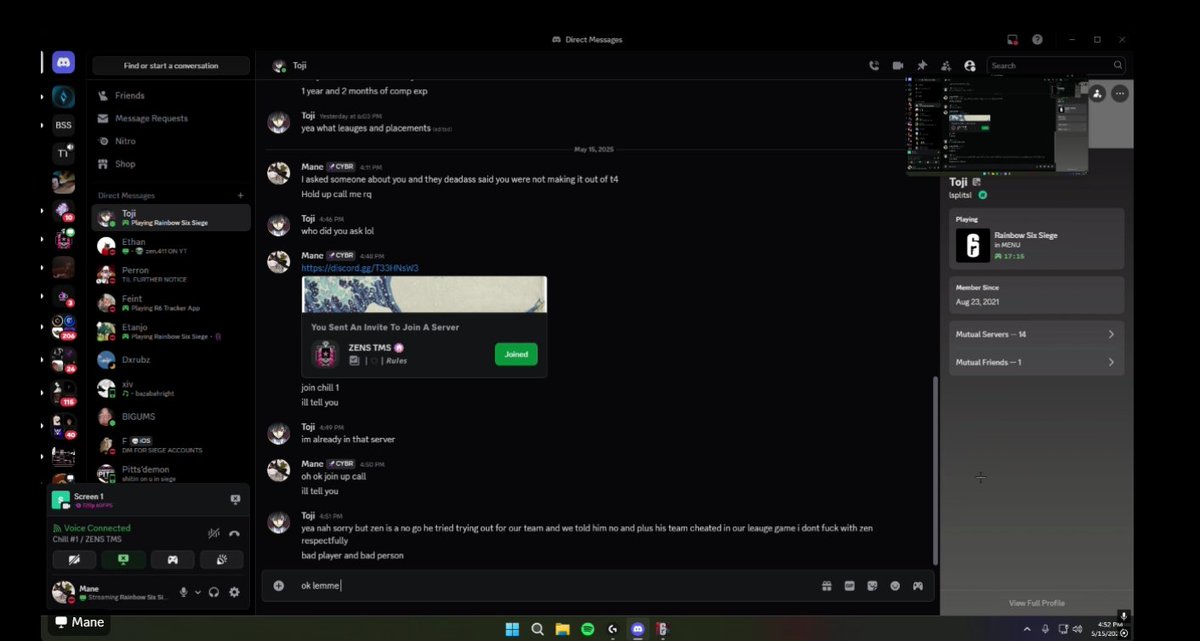Click Mane's user avatar in bottom panel
Viewport: 1200px width, 641px height.
click(64, 592)
